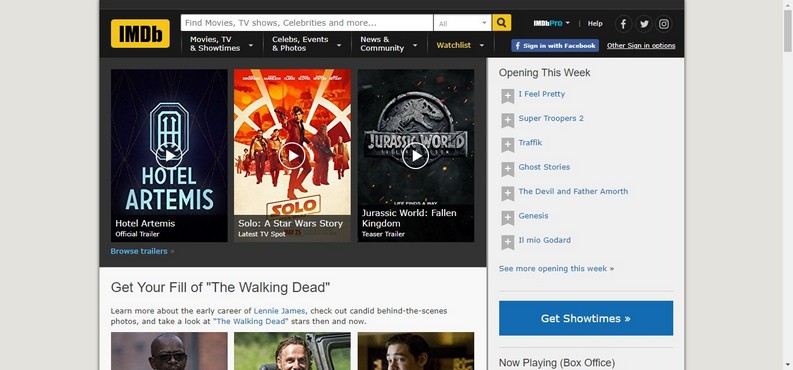This screenshot has height=370, width=793.
Task: Add Ghost Stories to watchlist
Action: (507, 169)
